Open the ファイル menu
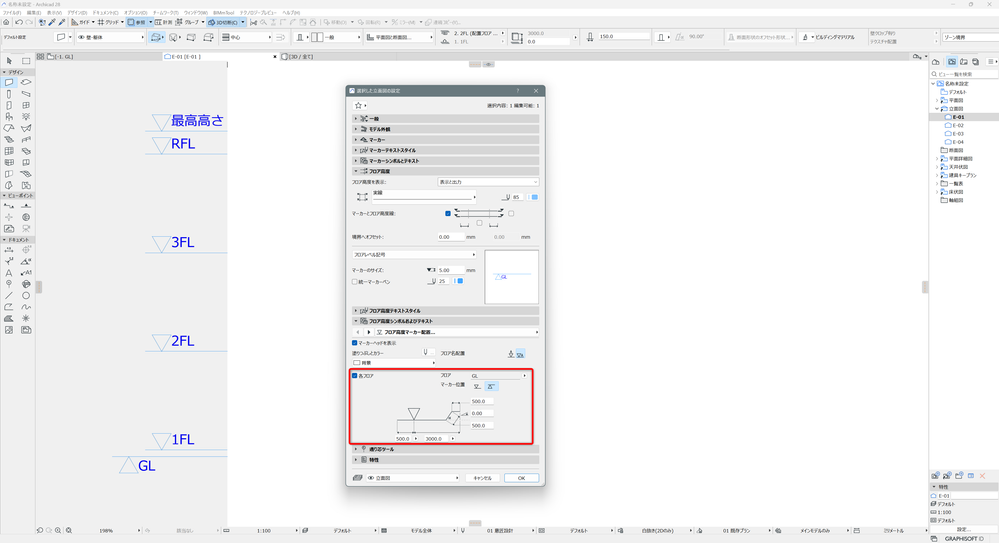Image resolution: width=999 pixels, height=543 pixels. click(11, 13)
